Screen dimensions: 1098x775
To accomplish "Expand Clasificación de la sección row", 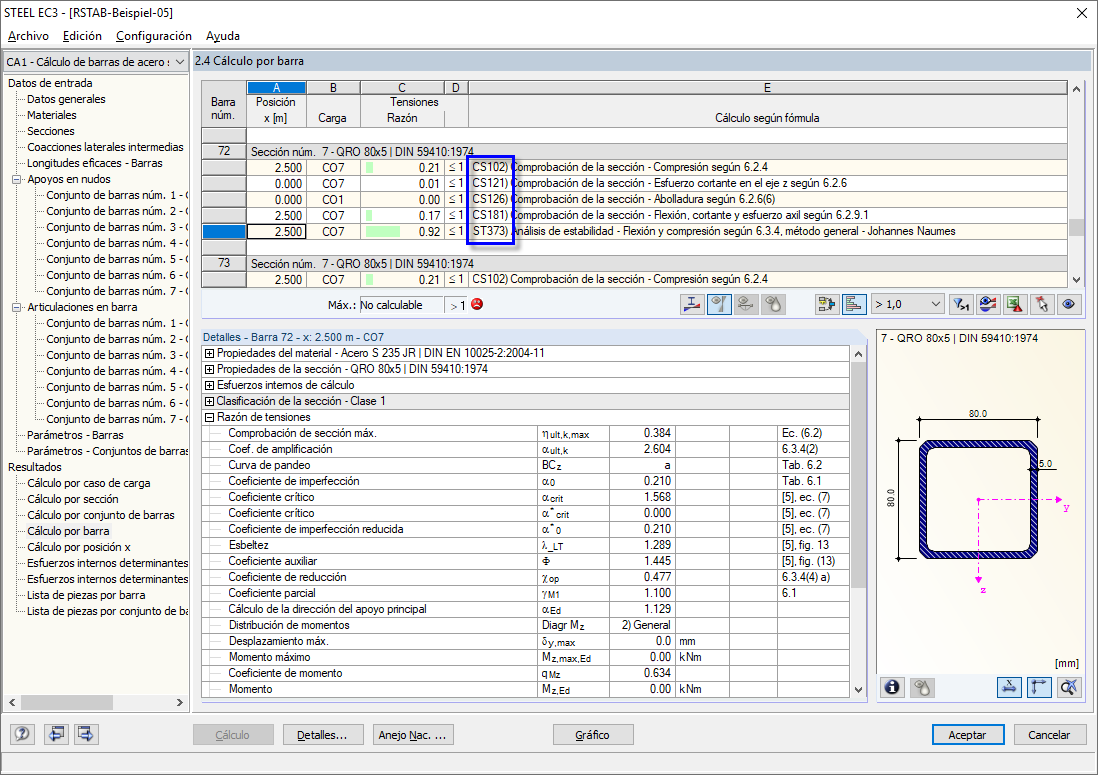I will pyautogui.click(x=209, y=402).
